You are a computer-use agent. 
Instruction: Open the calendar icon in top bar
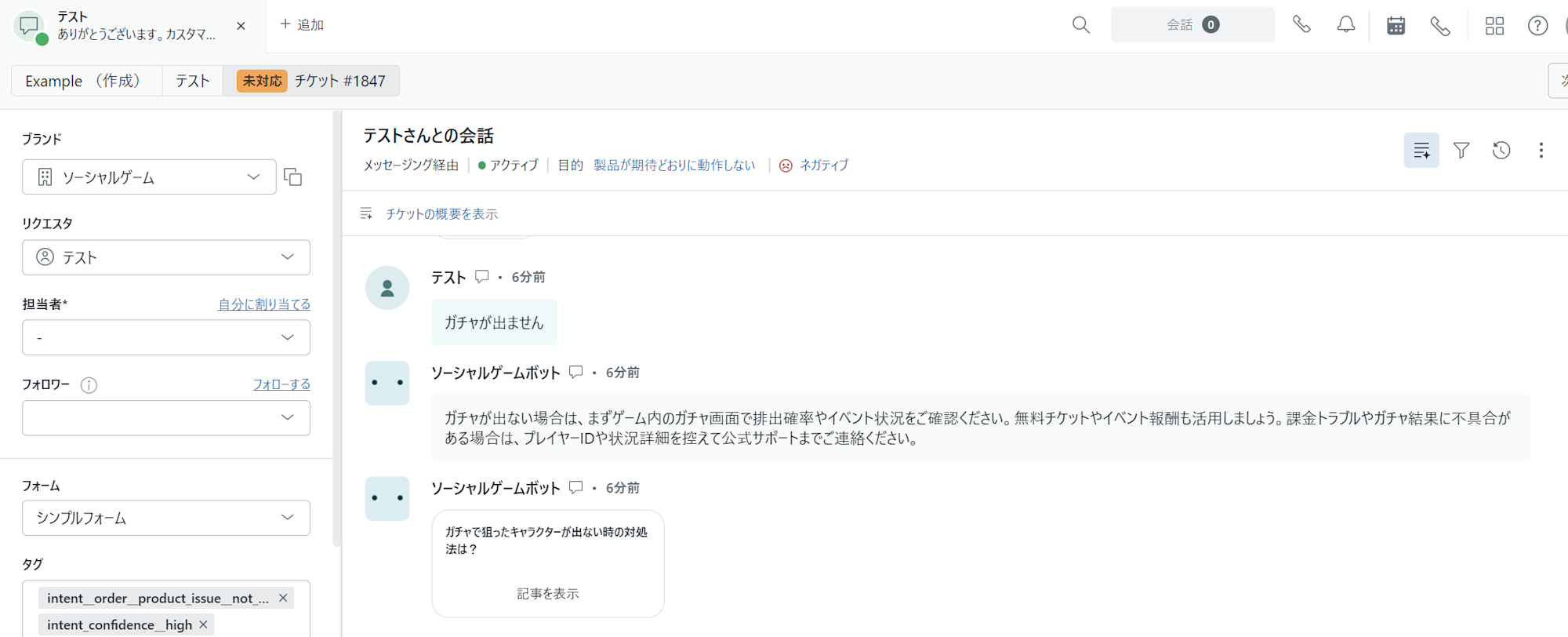[1396, 25]
